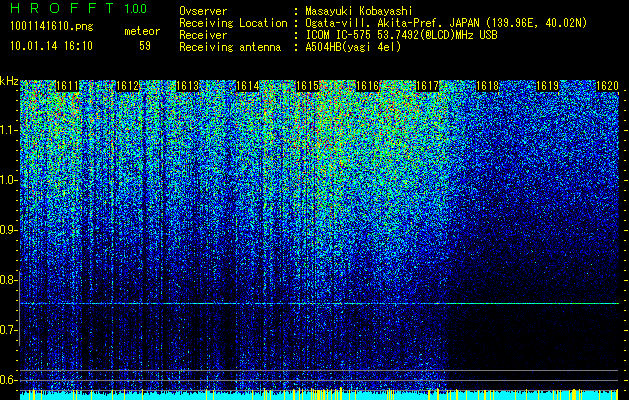Click the kHz axis unit label
Viewport: 629px width, 400px height.
point(9,81)
